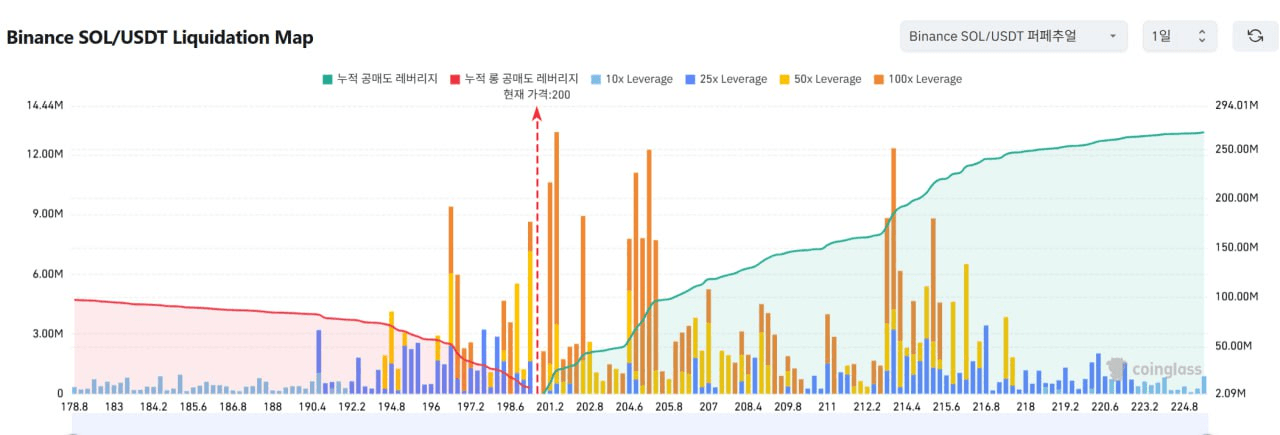Click the 150.00M right axis label
Image resolution: width=1280 pixels, height=435 pixels.
coord(1235,247)
